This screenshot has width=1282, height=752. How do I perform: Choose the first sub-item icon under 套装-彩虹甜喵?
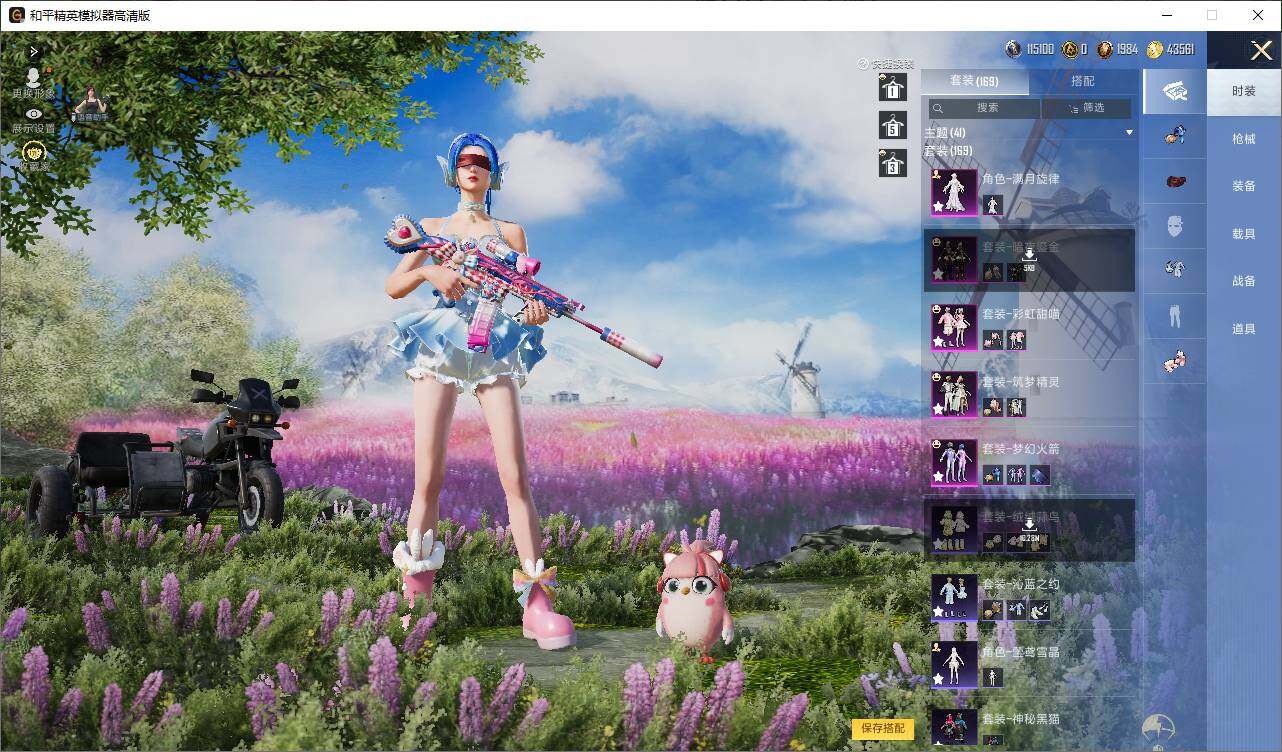(992, 340)
